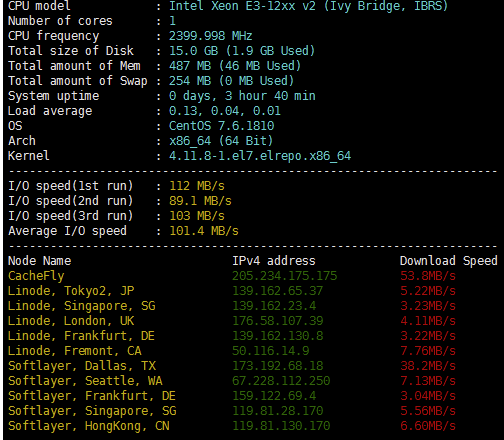
Task: Click the Softlayer Singapore SG speed 5.56MB/s
Action: pos(428,411)
